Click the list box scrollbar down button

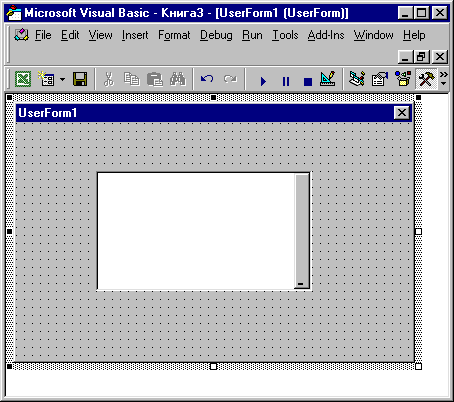point(301,284)
